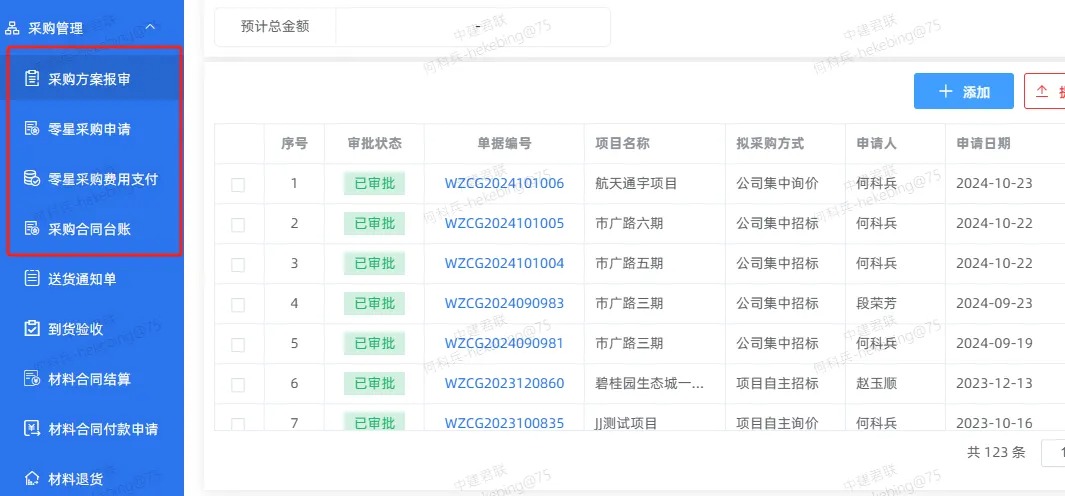Click the 零星采购申请 sidebar icon
The width and height of the screenshot is (1065, 496).
[32, 129]
